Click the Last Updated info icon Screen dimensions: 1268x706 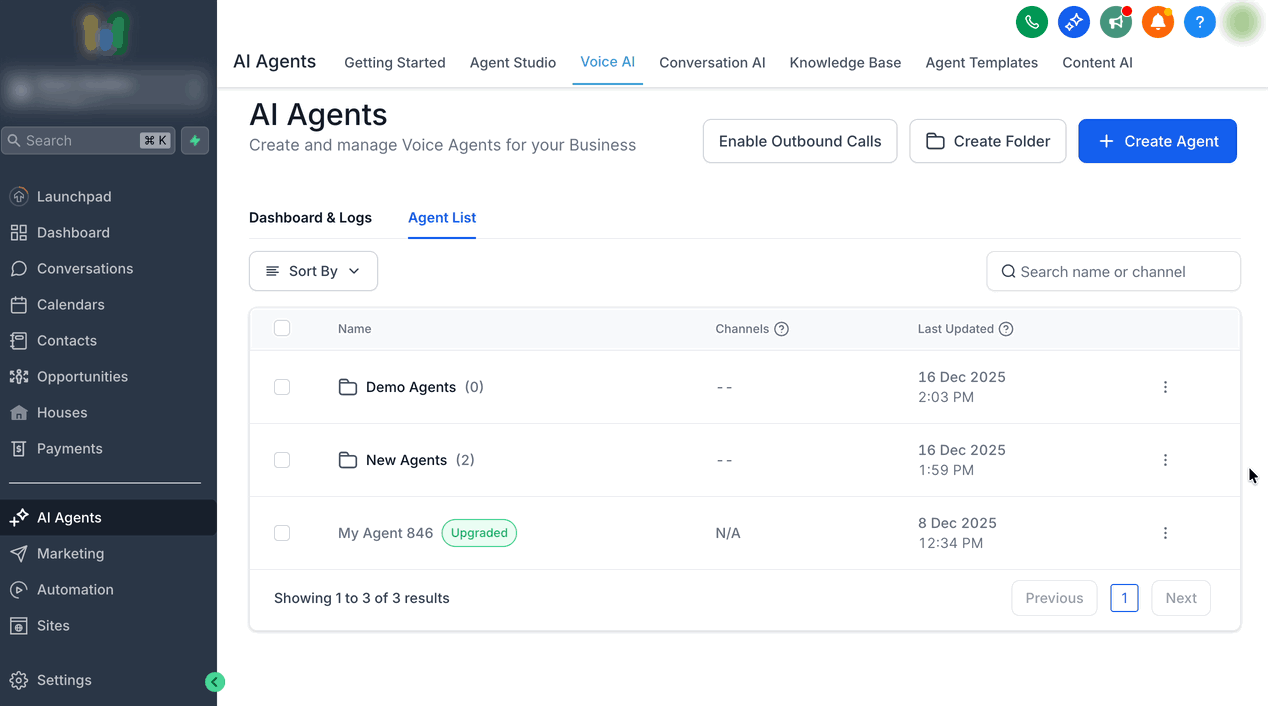1006,329
